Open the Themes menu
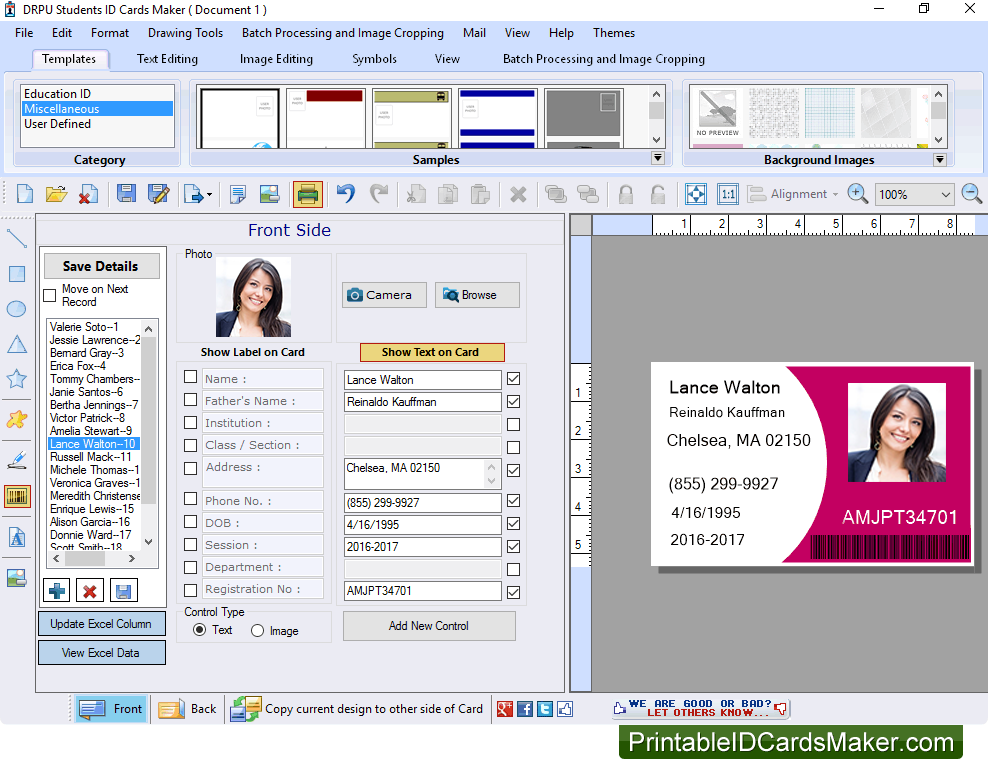The height and width of the screenshot is (759, 988). (614, 33)
